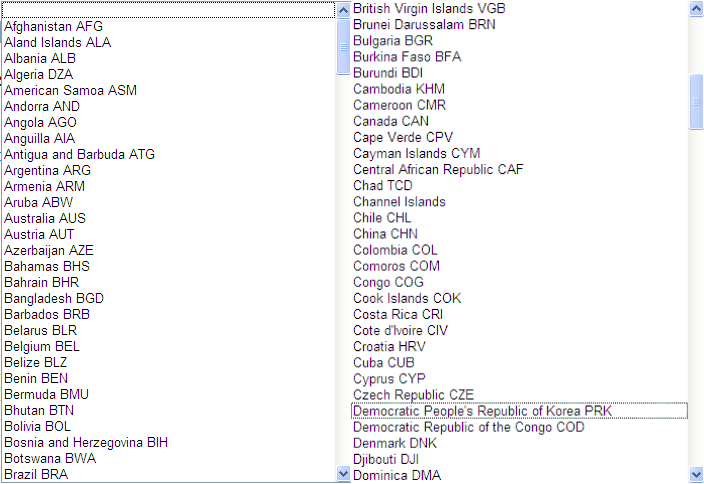
Task: Choose Chile CHL
Action: click(x=382, y=218)
